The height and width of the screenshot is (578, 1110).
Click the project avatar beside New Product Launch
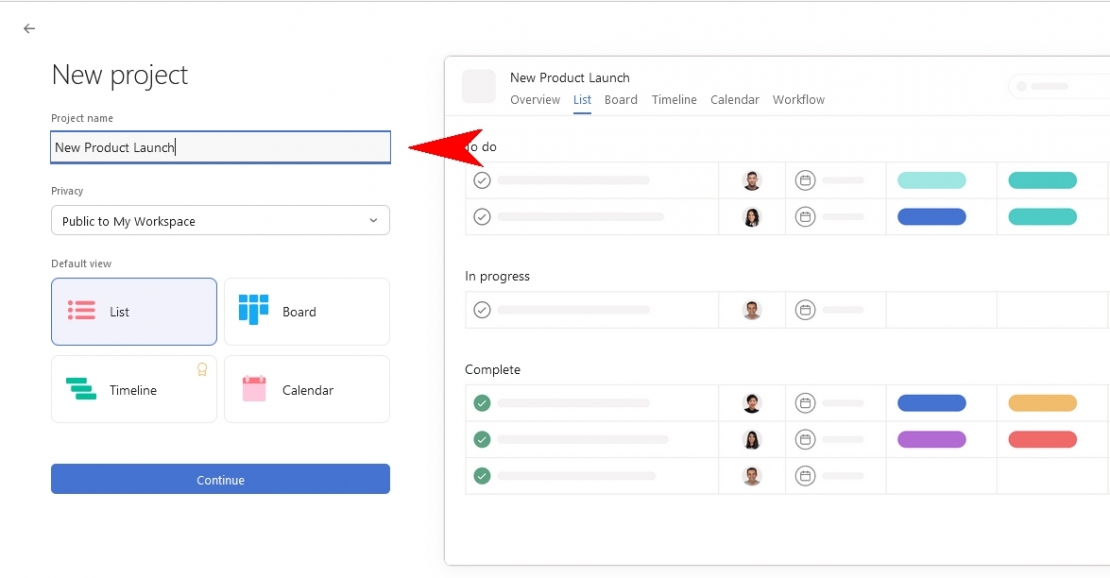479,87
